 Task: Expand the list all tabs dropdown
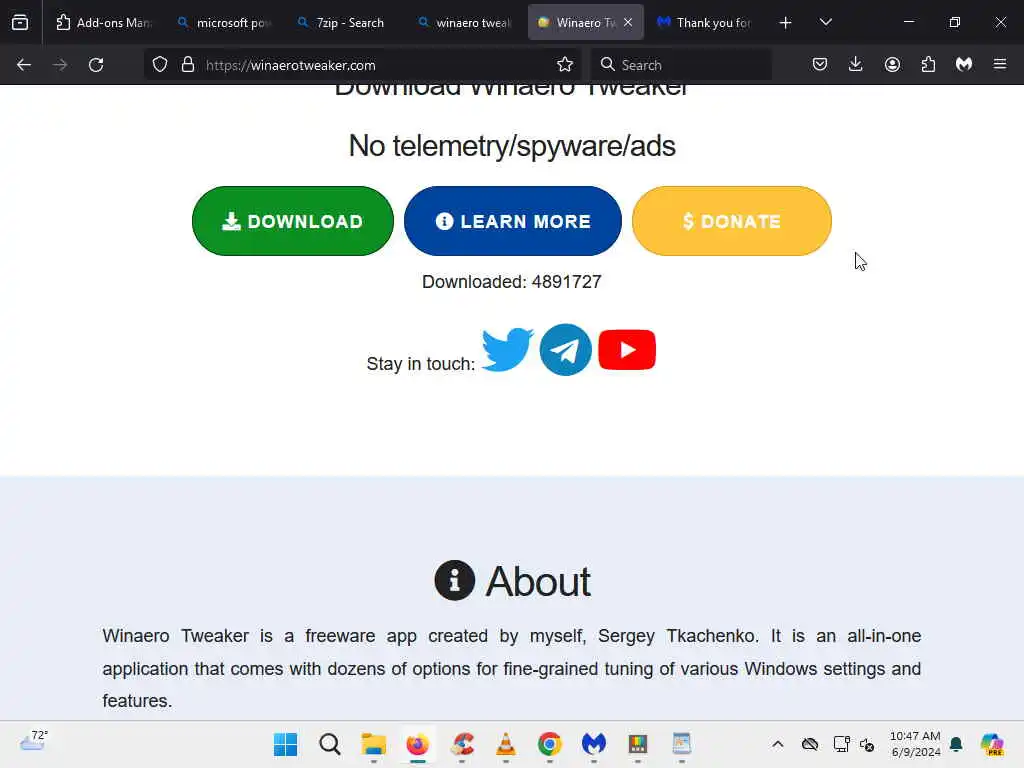coord(825,23)
